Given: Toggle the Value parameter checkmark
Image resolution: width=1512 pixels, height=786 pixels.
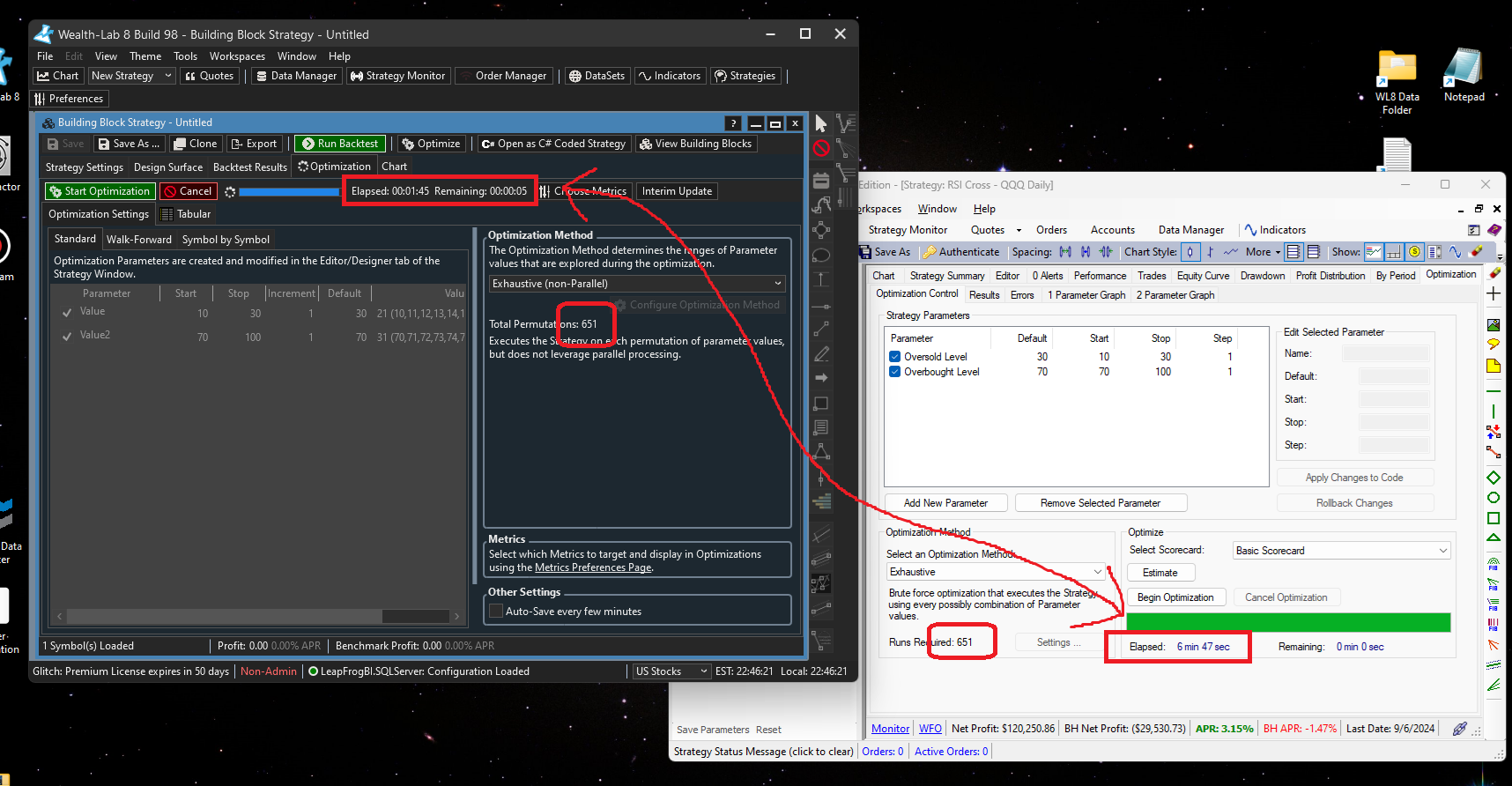Looking at the screenshot, I should click(x=67, y=312).
